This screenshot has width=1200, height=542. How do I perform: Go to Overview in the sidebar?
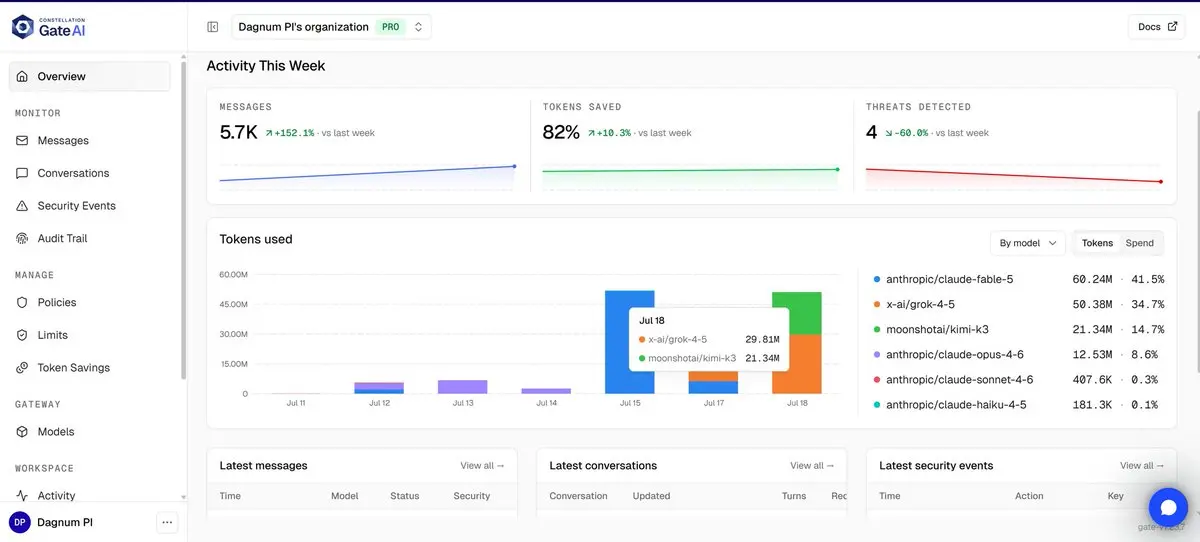tap(90, 76)
